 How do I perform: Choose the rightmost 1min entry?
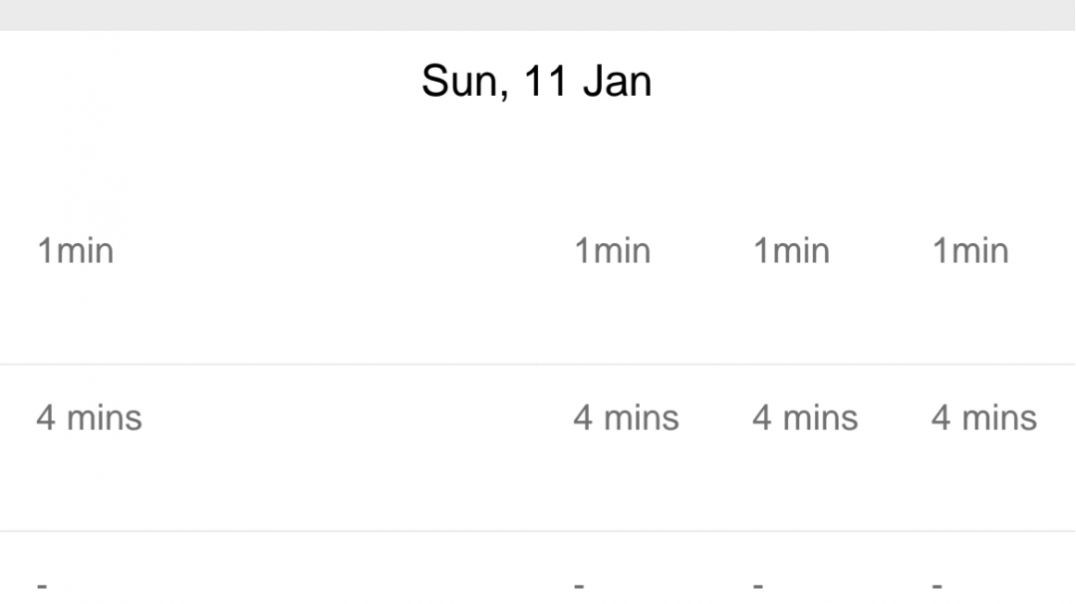tap(970, 250)
